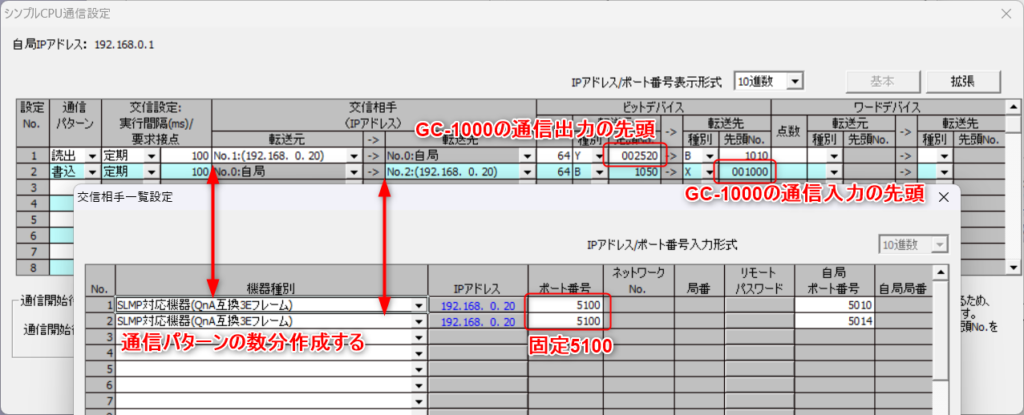Click port number 5100 in partner row 1
This screenshot has width=1024, height=415.
pos(566,305)
